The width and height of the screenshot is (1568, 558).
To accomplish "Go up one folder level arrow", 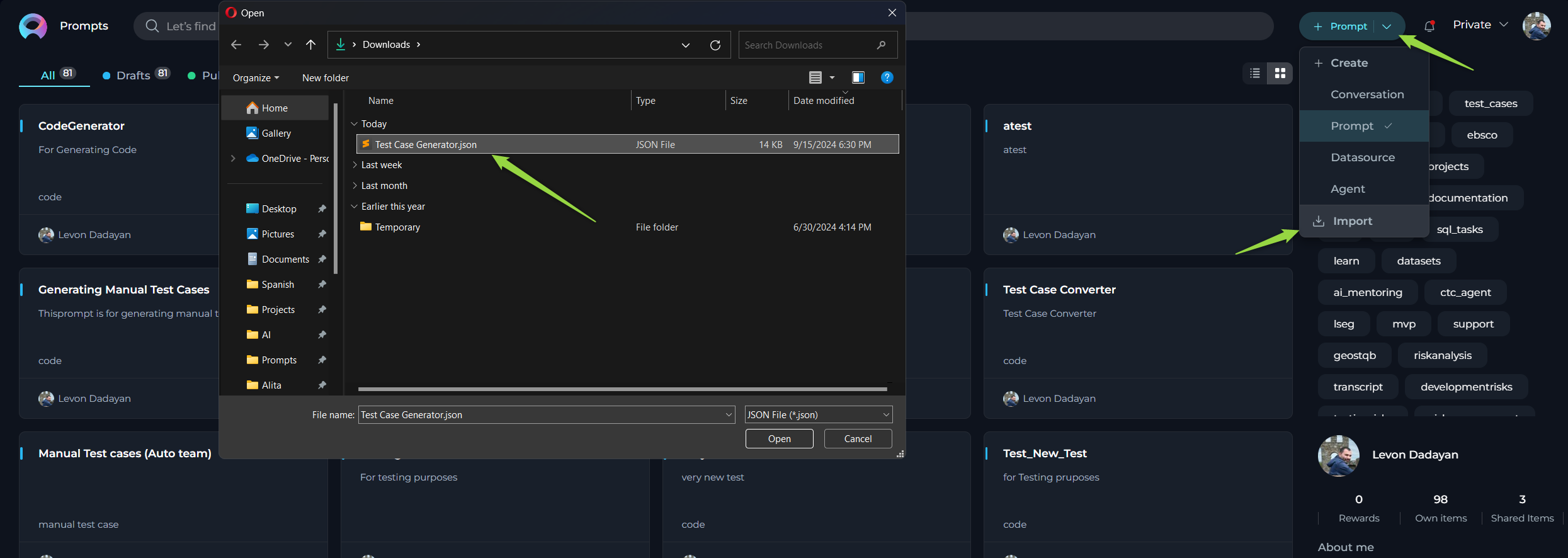I will pos(310,44).
